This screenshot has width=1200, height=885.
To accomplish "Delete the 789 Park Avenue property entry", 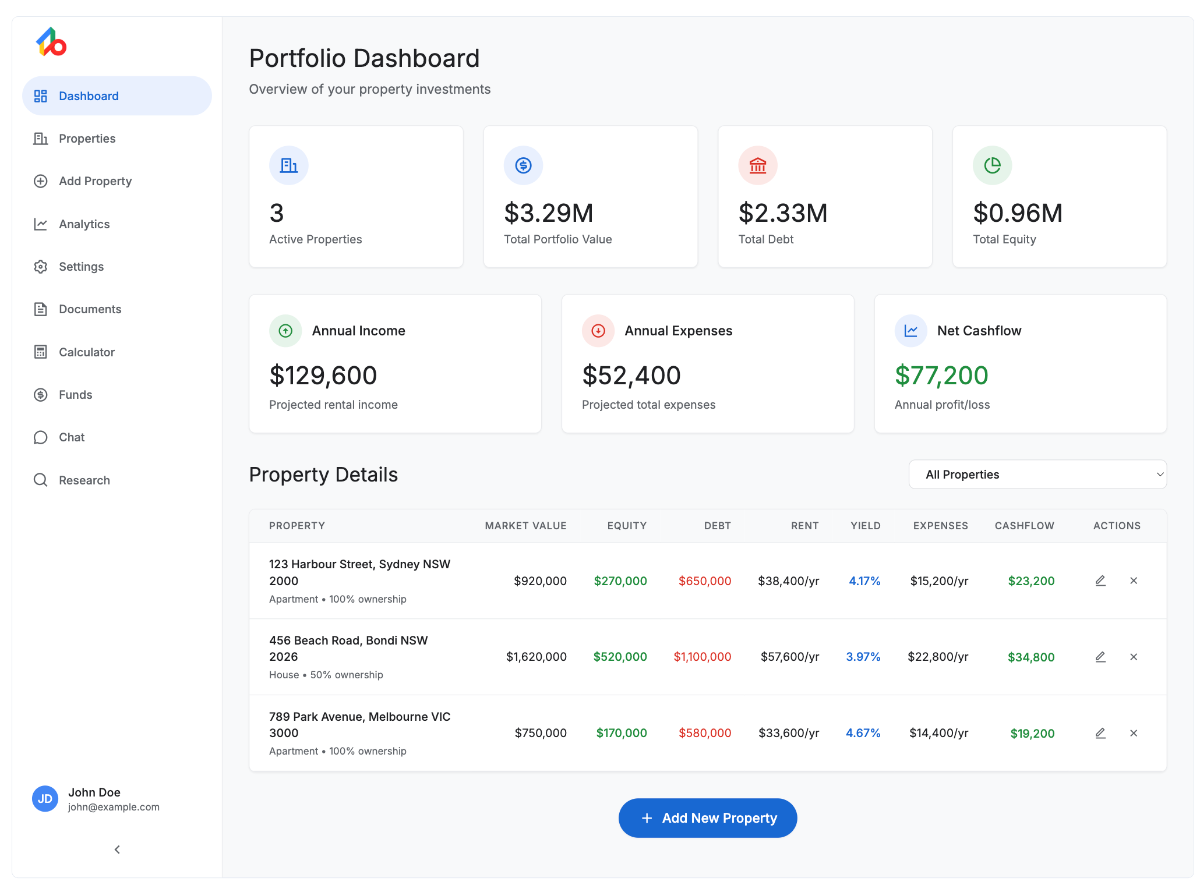I will [1133, 733].
